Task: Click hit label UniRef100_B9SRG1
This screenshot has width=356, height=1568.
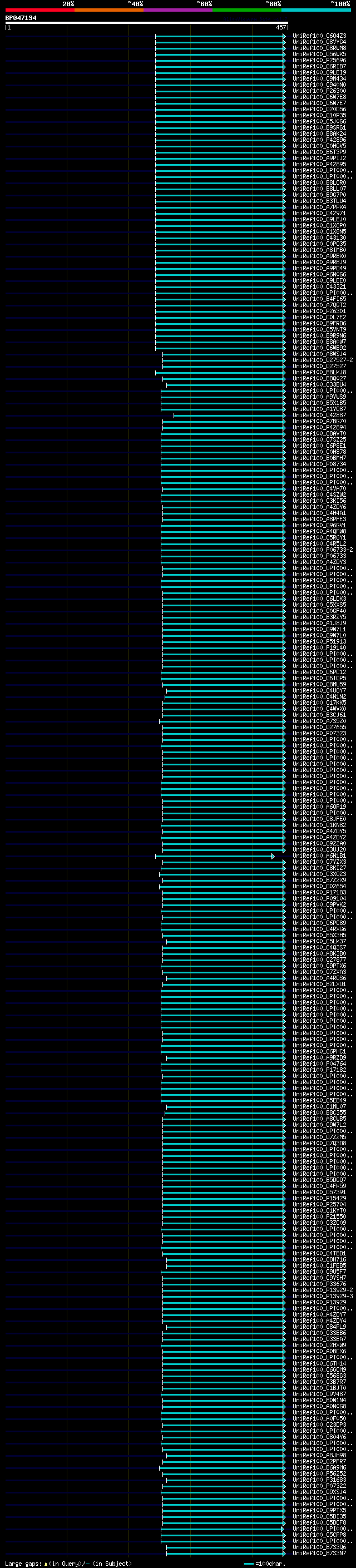Action: coord(319,127)
